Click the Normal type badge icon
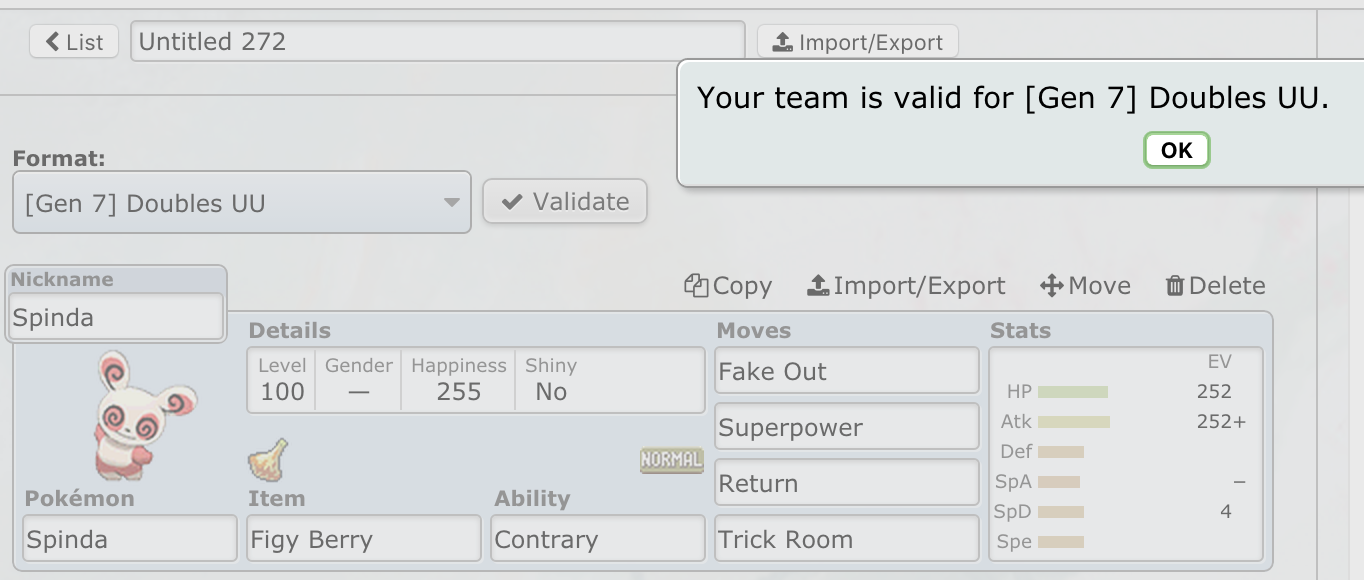This screenshot has width=1364, height=580. point(671,460)
